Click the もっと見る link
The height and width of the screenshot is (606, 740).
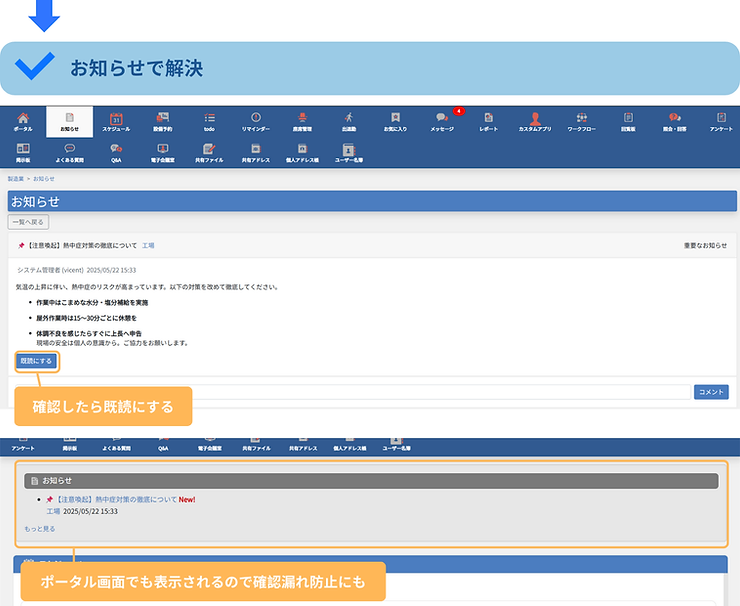[40, 528]
